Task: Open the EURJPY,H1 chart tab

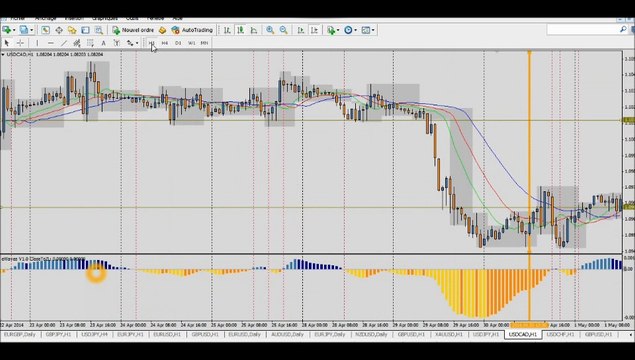Action: click(x=130, y=334)
